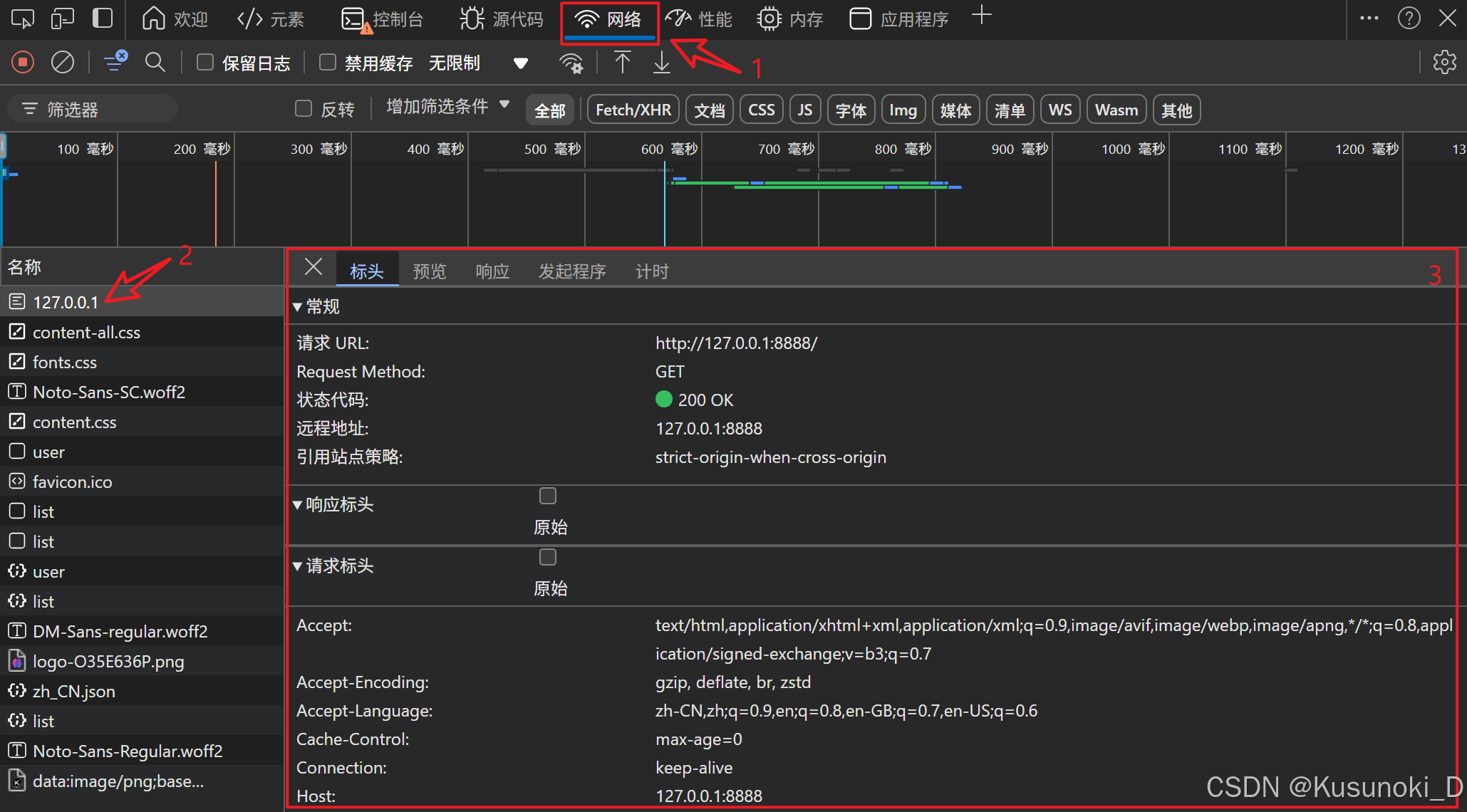1467x812 pixels.
Task: Open the 响应 detail tab
Action: 492,271
